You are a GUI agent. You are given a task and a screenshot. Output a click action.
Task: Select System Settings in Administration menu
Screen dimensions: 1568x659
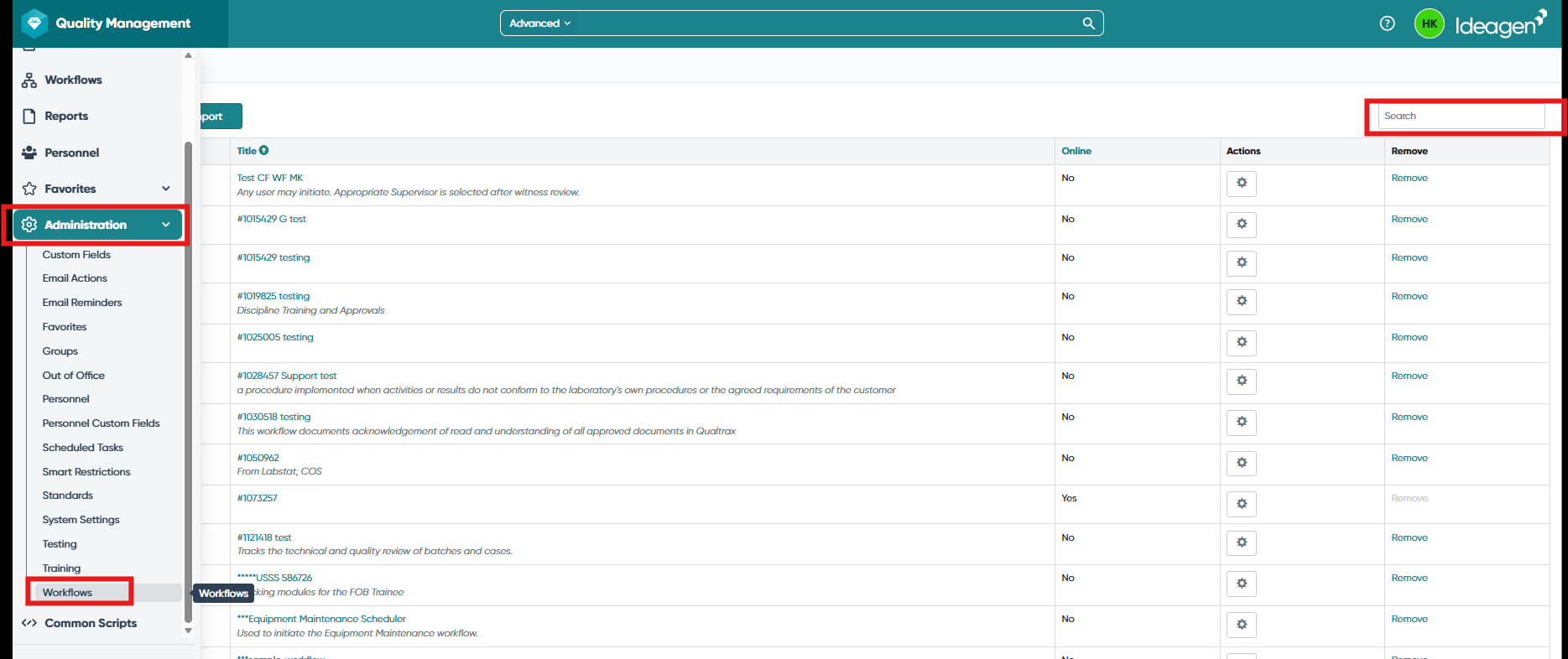pos(81,520)
